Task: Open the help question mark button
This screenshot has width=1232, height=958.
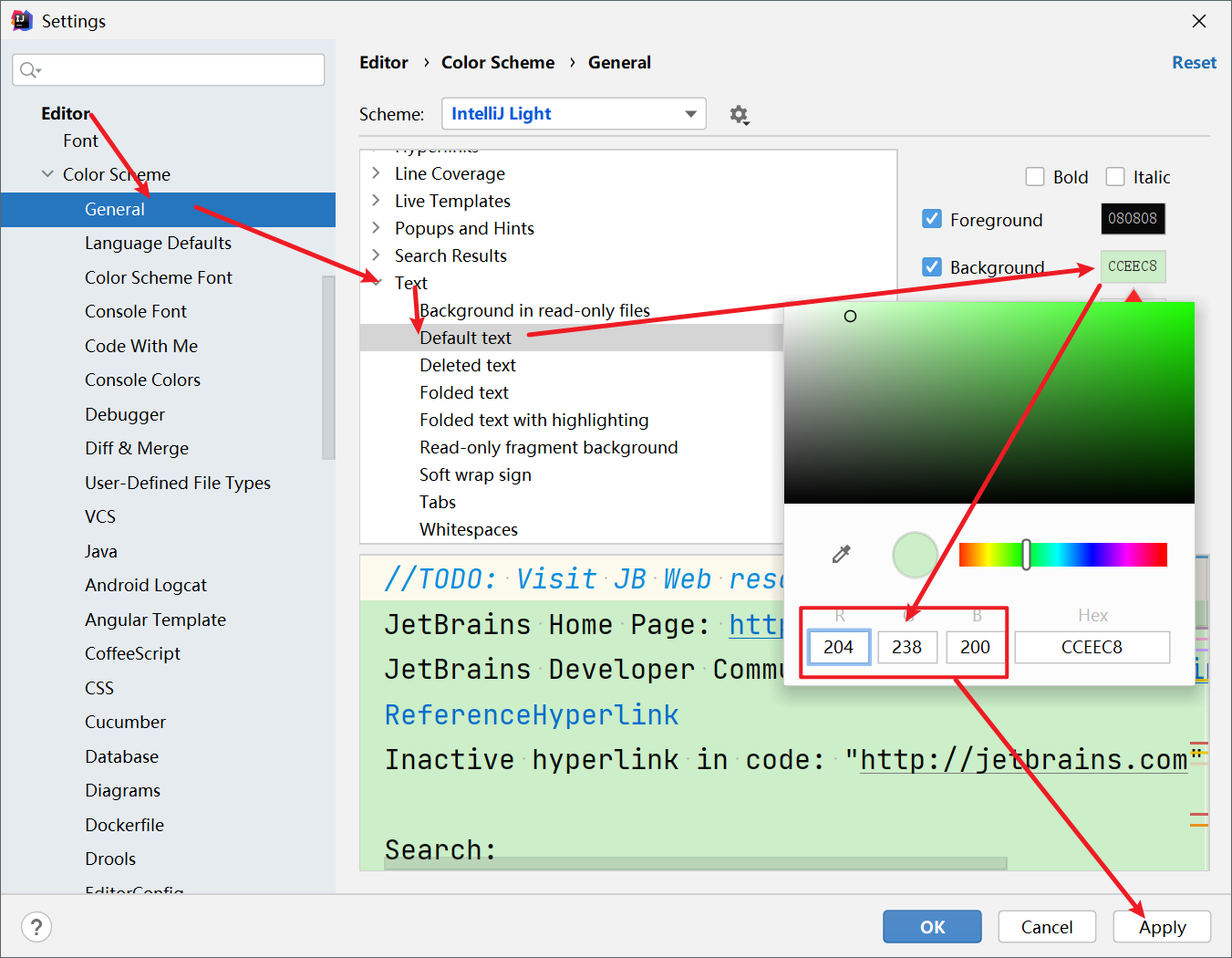Action: (x=36, y=928)
